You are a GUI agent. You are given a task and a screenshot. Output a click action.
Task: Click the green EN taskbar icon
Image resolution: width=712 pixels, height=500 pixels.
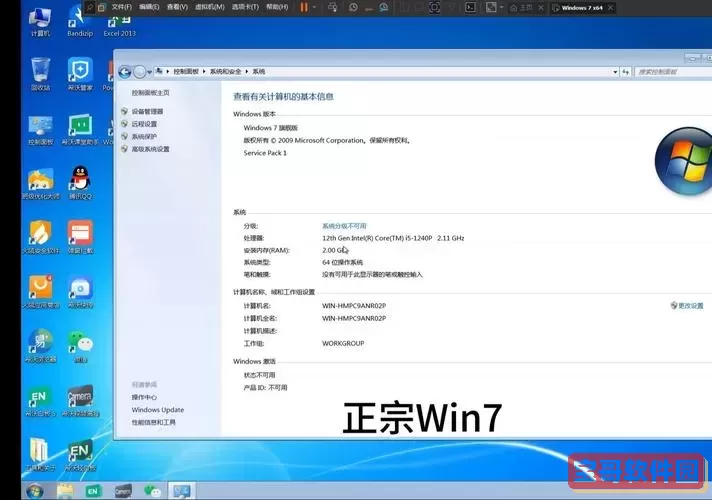93,491
